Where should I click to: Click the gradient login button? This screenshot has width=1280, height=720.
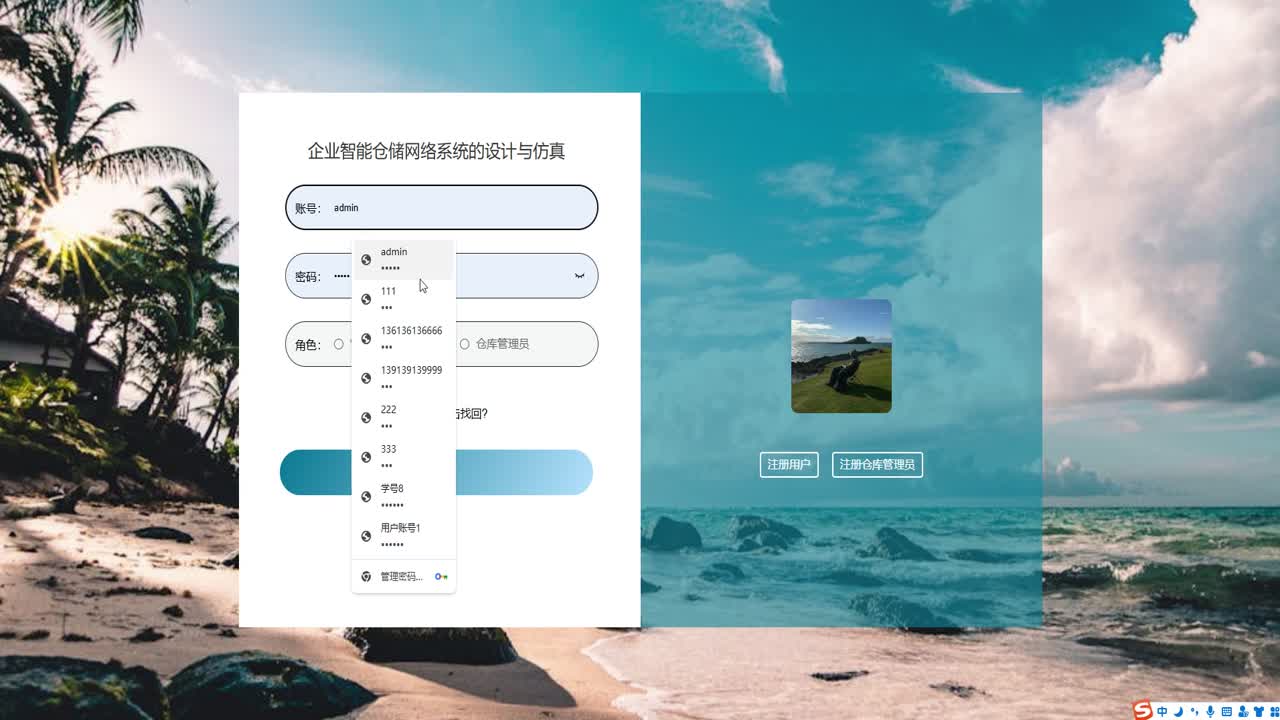[x=436, y=472]
